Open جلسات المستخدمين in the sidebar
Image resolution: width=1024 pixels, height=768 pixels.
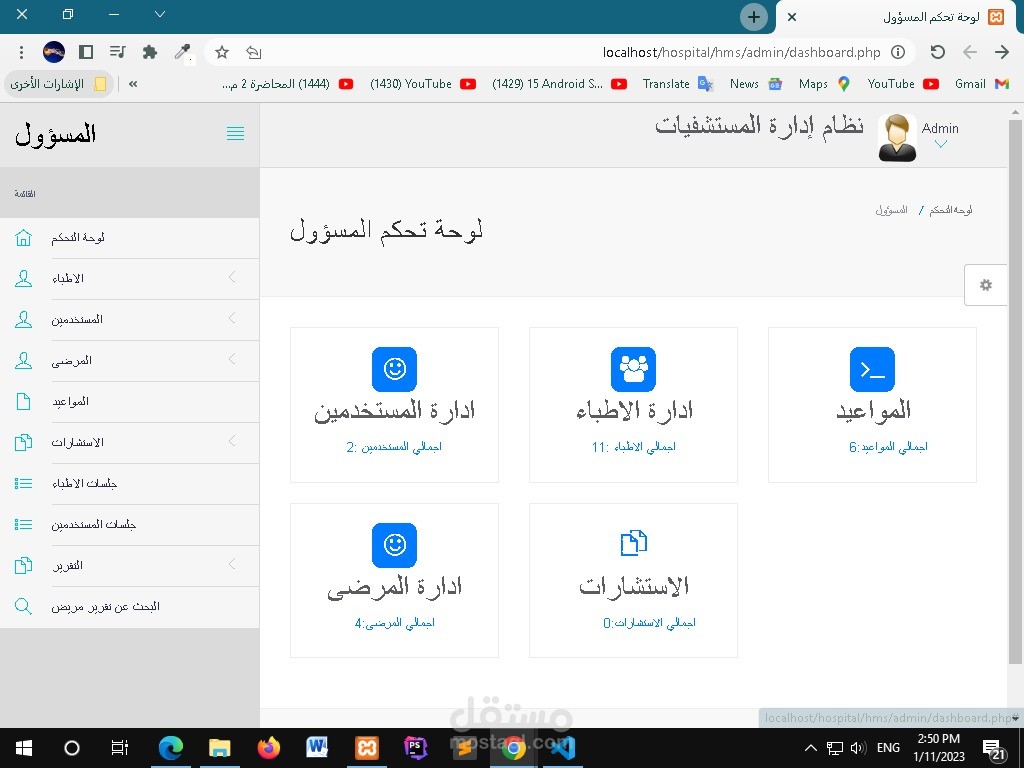(129, 524)
